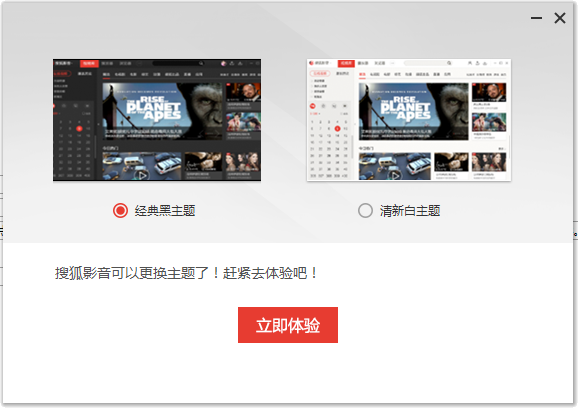Choose the white theme preview thumbnail
Viewport: 578px width, 408px height.
click(409, 120)
